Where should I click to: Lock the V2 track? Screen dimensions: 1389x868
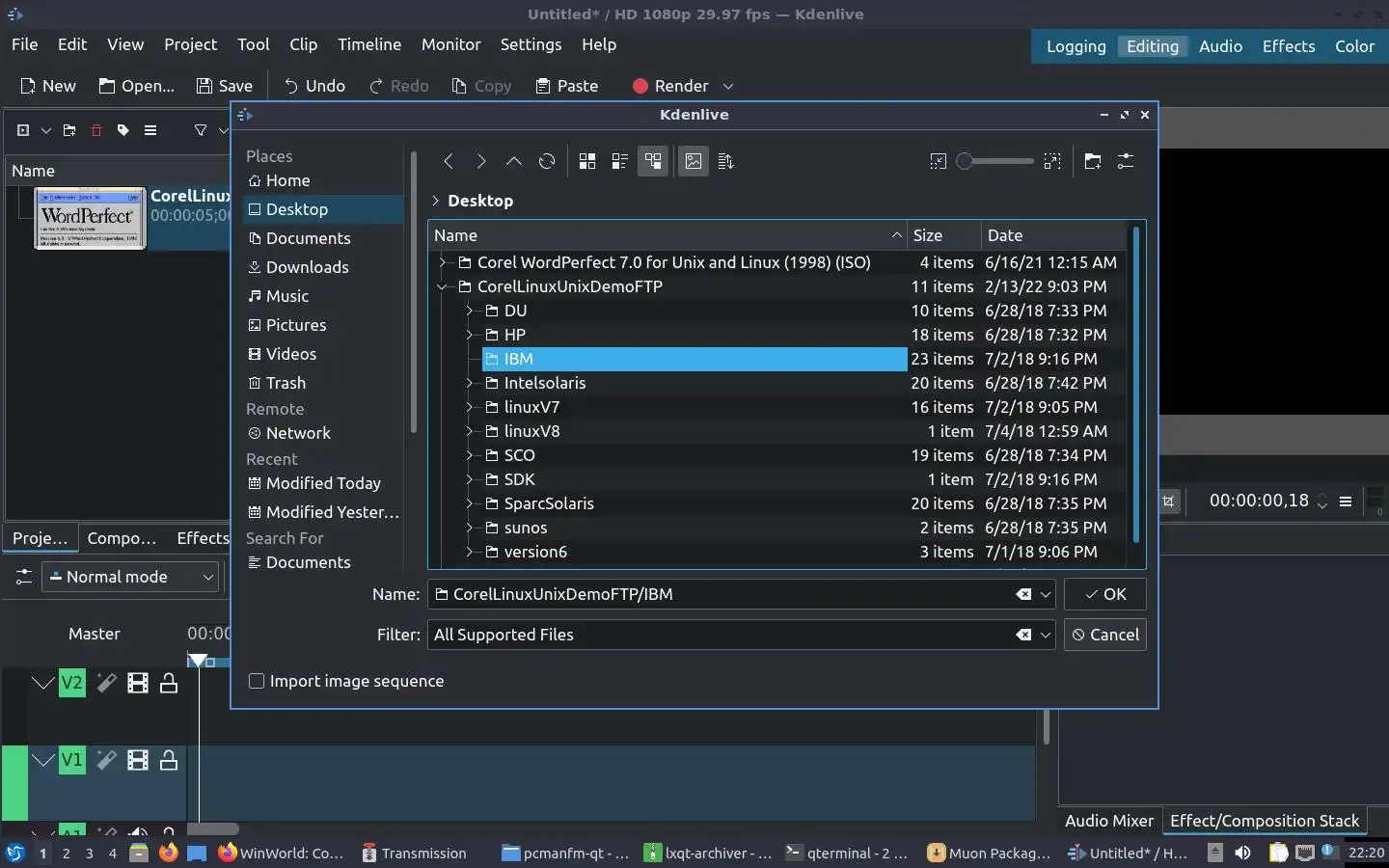coord(169,684)
